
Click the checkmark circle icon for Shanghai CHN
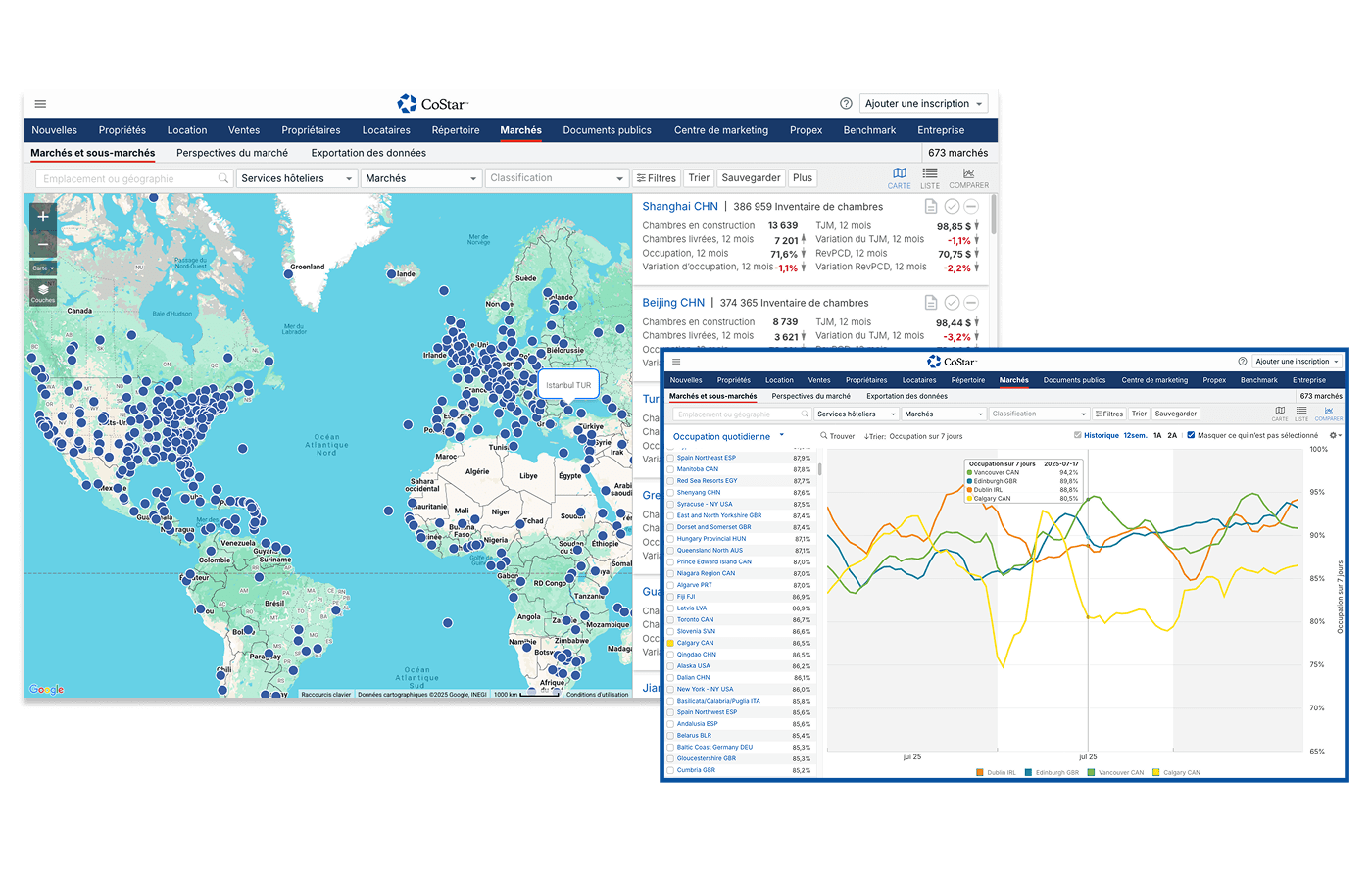pyautogui.click(x=952, y=207)
